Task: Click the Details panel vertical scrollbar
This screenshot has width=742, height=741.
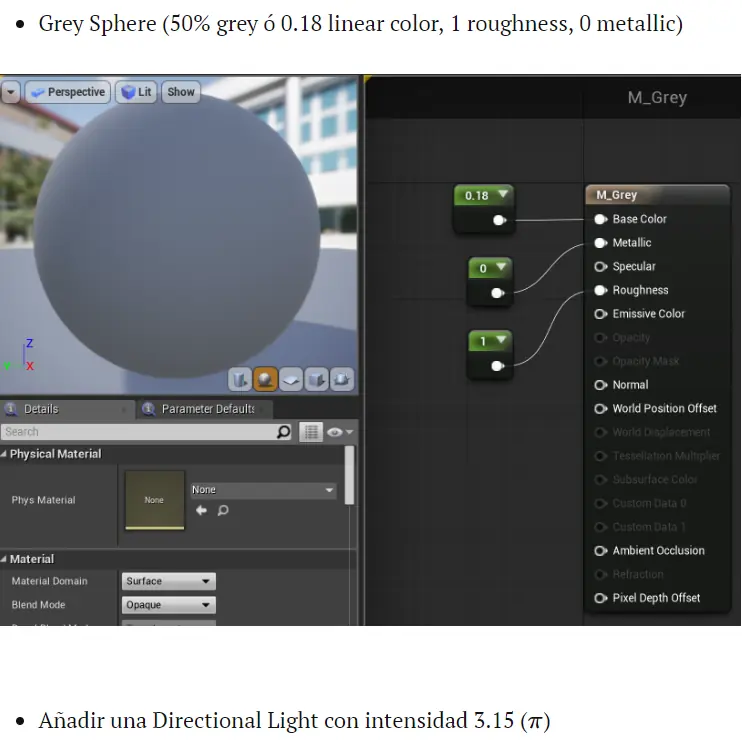Action: 350,476
